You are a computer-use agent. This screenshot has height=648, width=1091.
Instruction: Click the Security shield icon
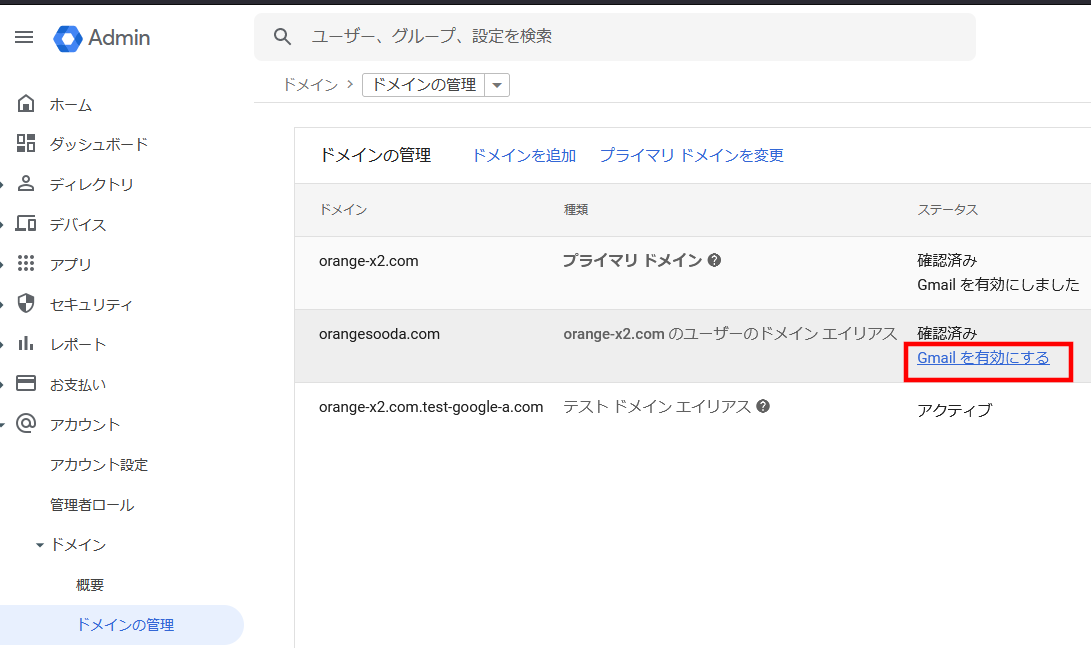[27, 304]
